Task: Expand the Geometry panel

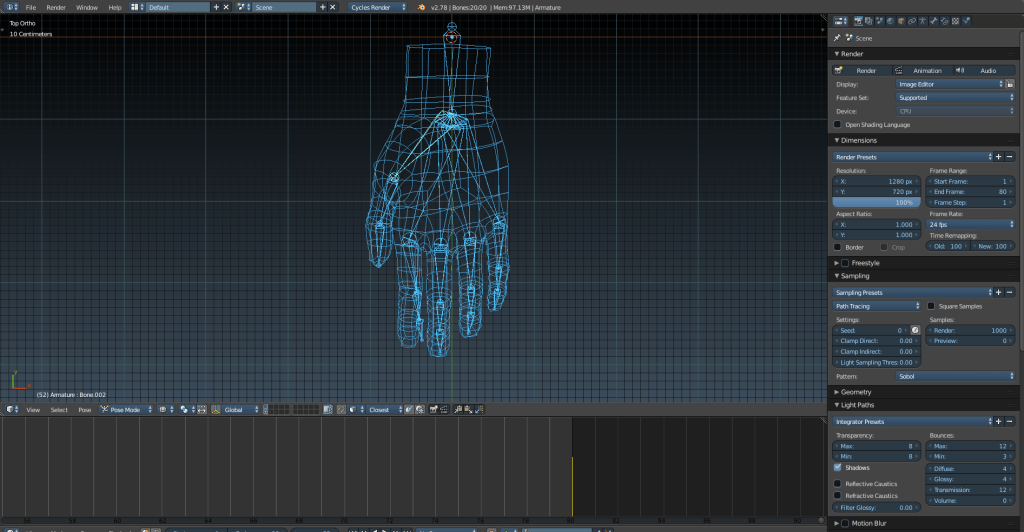Action: (x=856, y=392)
